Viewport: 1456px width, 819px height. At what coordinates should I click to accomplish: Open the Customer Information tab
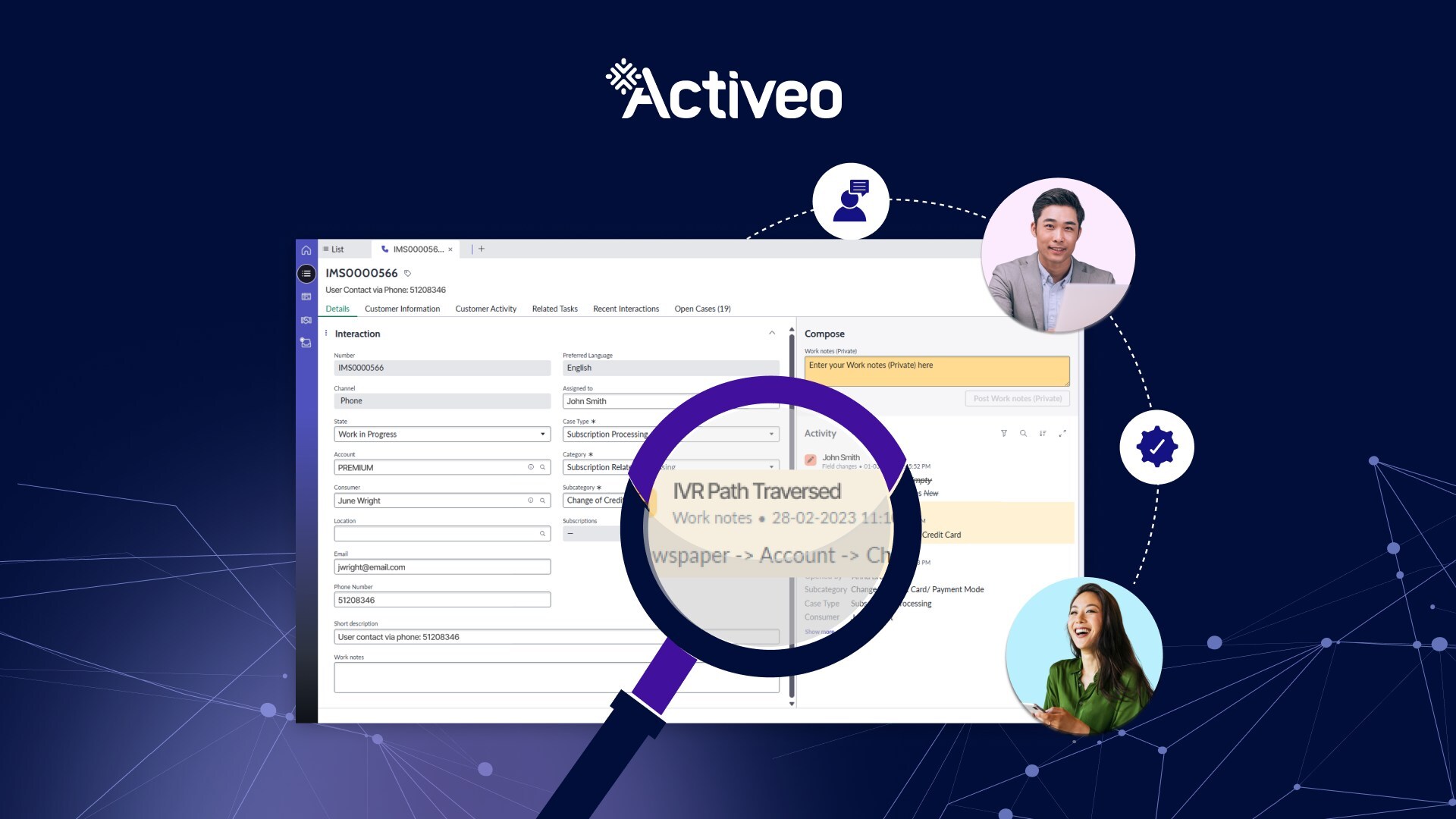pos(402,309)
